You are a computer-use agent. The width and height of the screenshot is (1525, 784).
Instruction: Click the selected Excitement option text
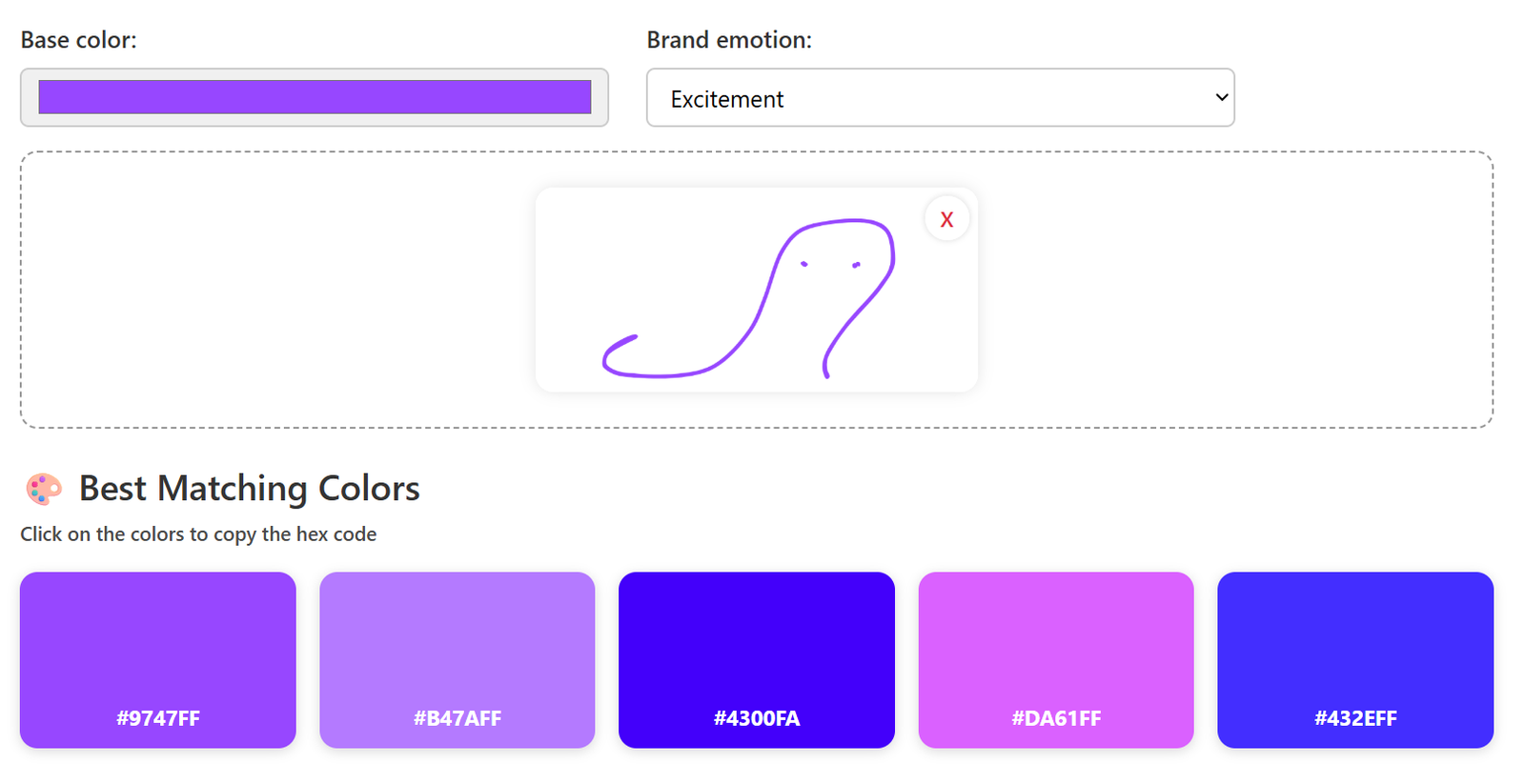coord(726,99)
